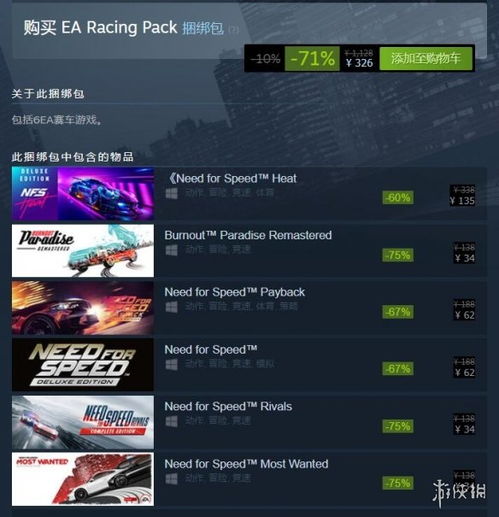This screenshot has height=517, width=499.
Task: Open the Need for Speed Payback title
Action: [x=234, y=292]
